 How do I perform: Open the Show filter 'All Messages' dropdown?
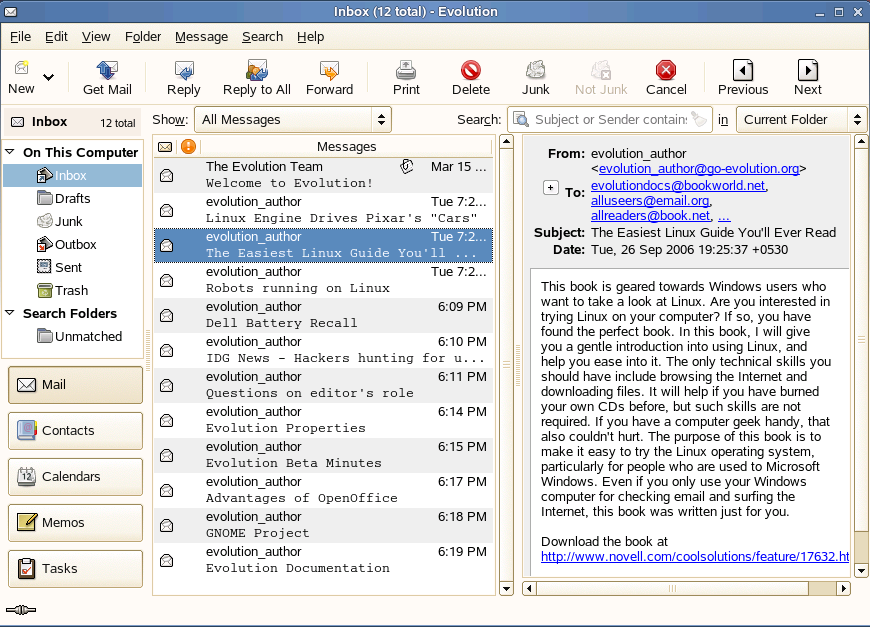[x=292, y=120]
